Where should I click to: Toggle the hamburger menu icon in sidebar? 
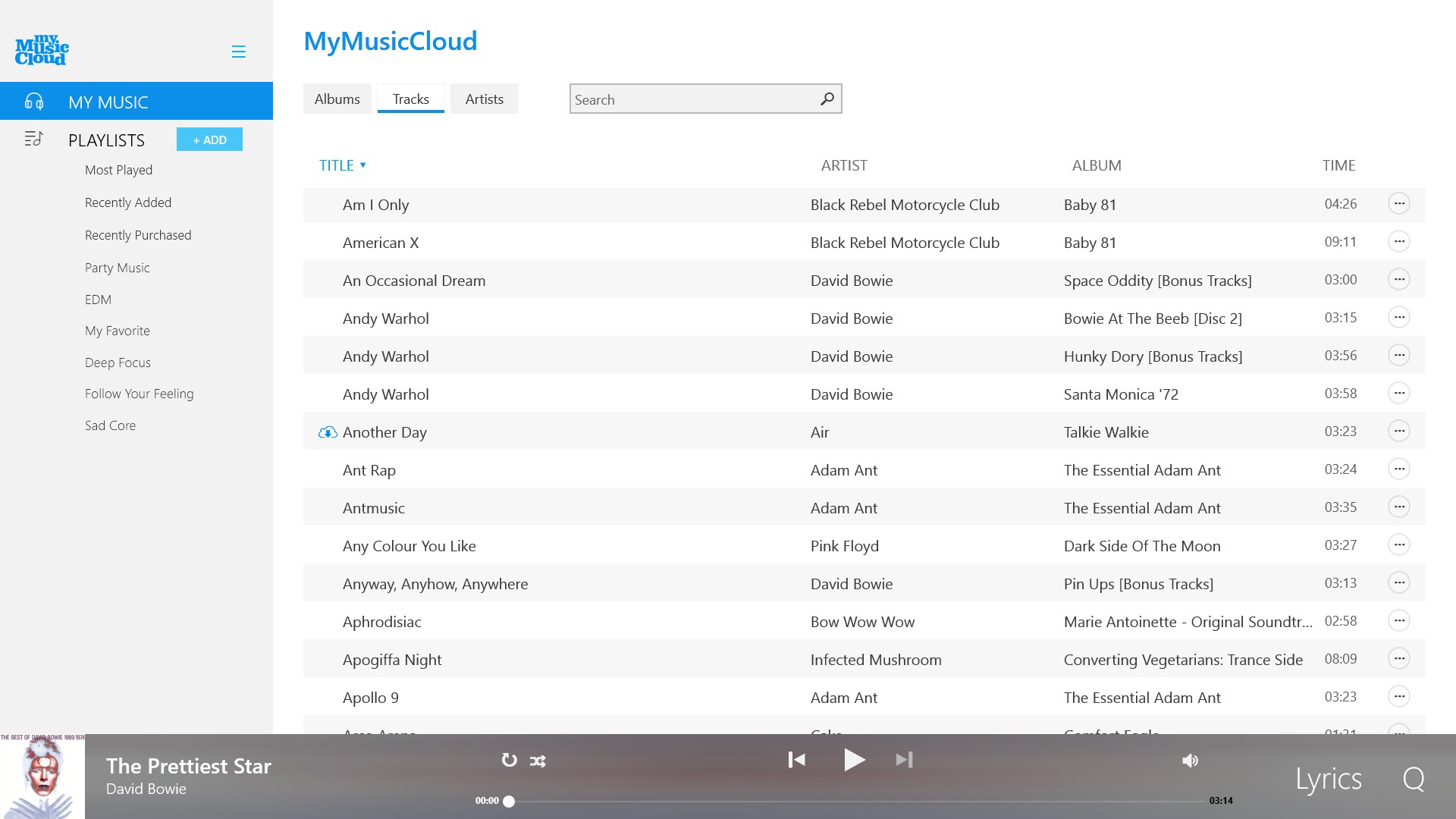(x=238, y=52)
